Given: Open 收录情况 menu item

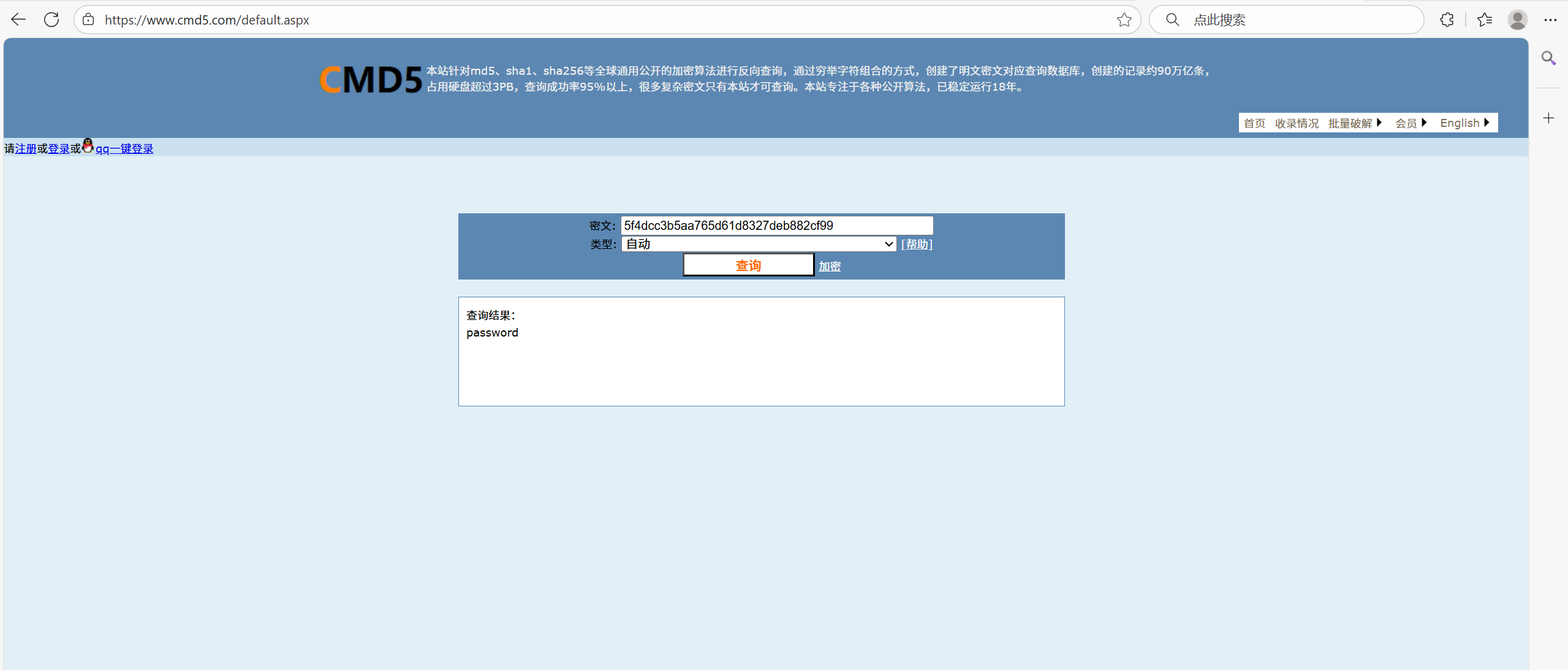Looking at the screenshot, I should click(1297, 123).
